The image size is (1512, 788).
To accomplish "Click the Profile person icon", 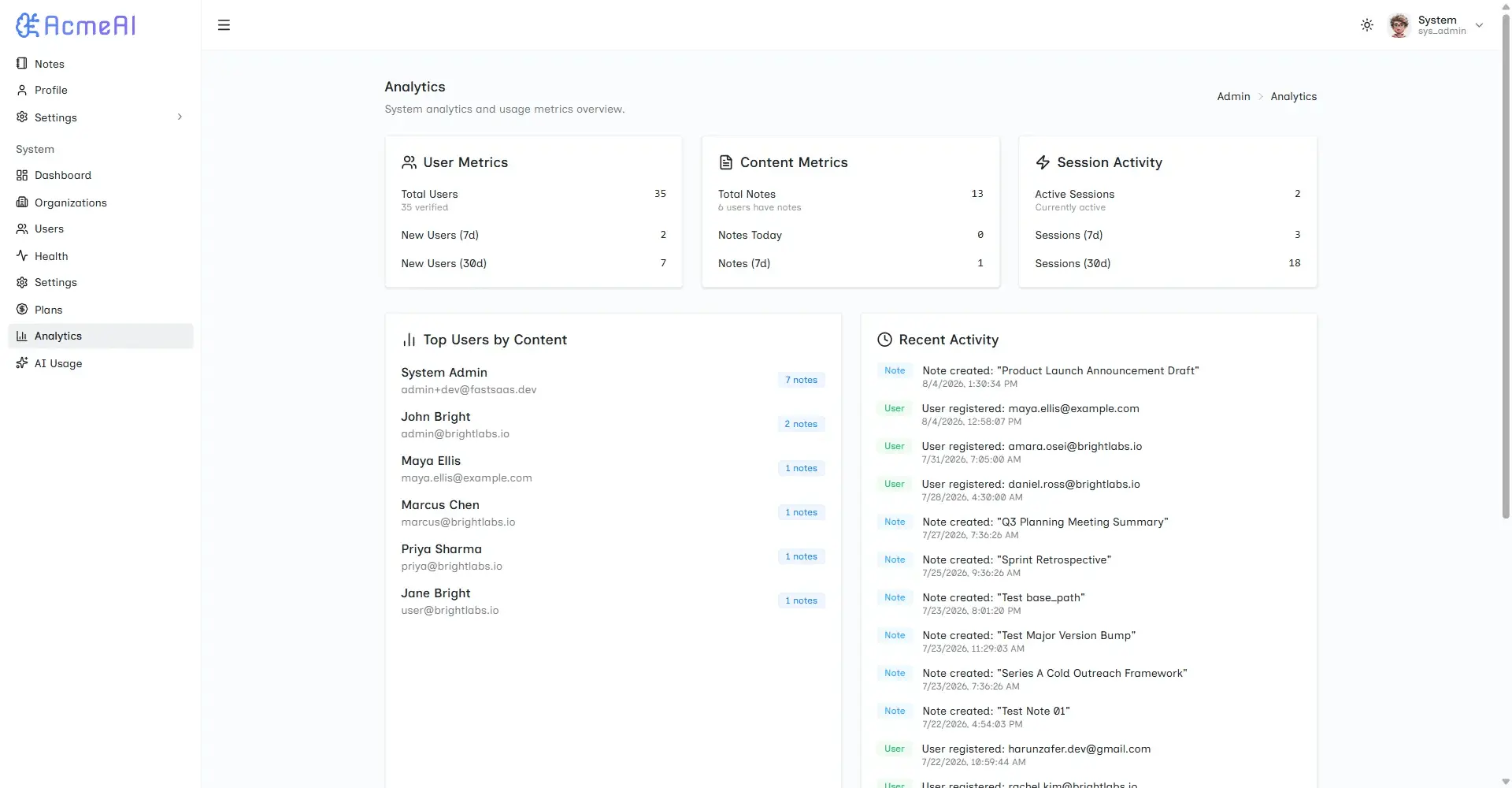I will pos(22,90).
